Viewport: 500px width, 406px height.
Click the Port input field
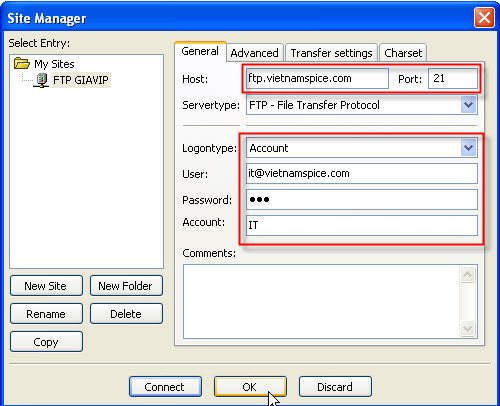click(x=453, y=79)
